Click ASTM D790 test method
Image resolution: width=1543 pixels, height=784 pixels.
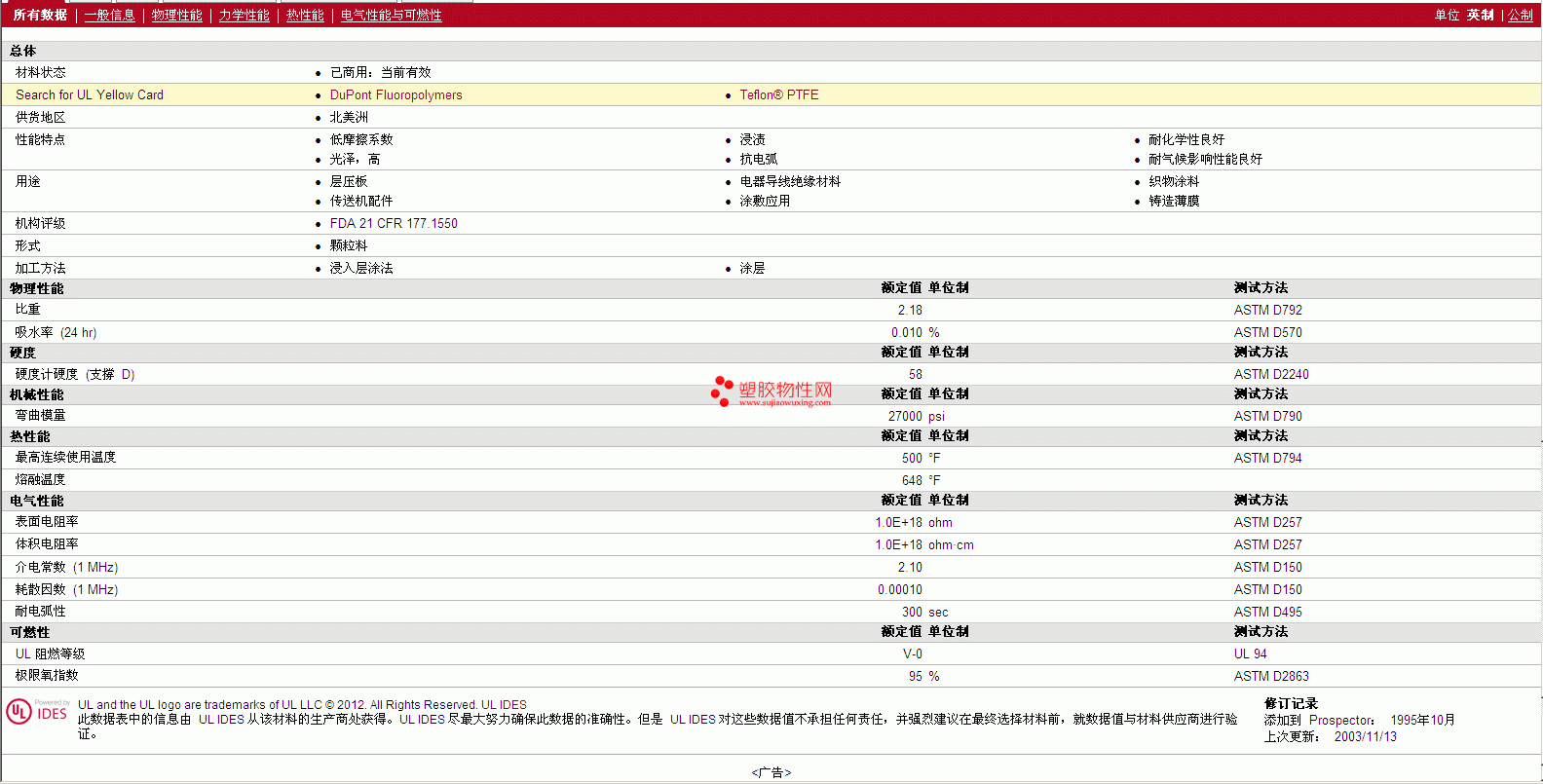click(x=1268, y=417)
